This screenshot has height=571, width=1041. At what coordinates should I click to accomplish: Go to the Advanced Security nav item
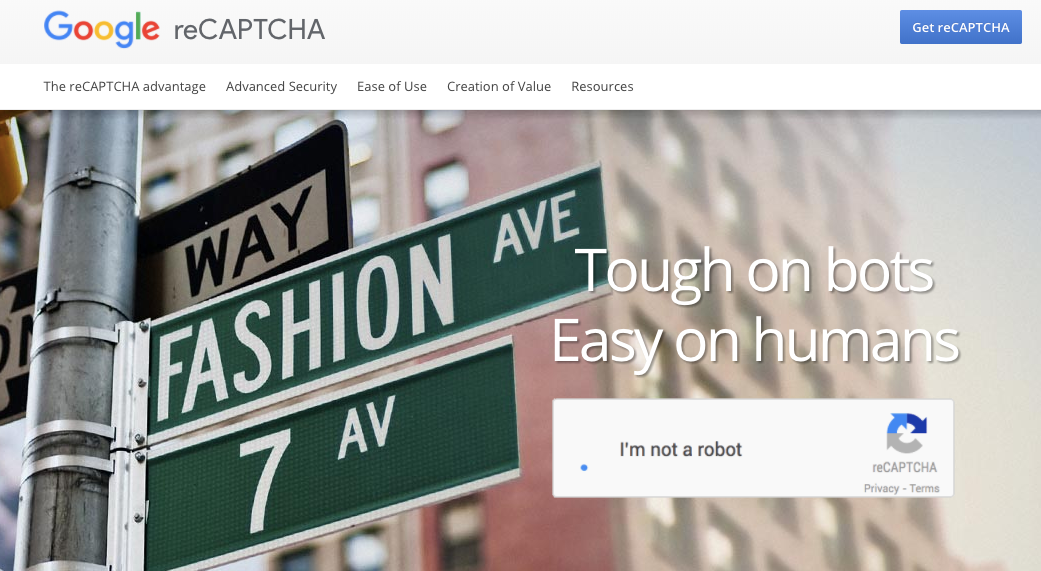[281, 86]
